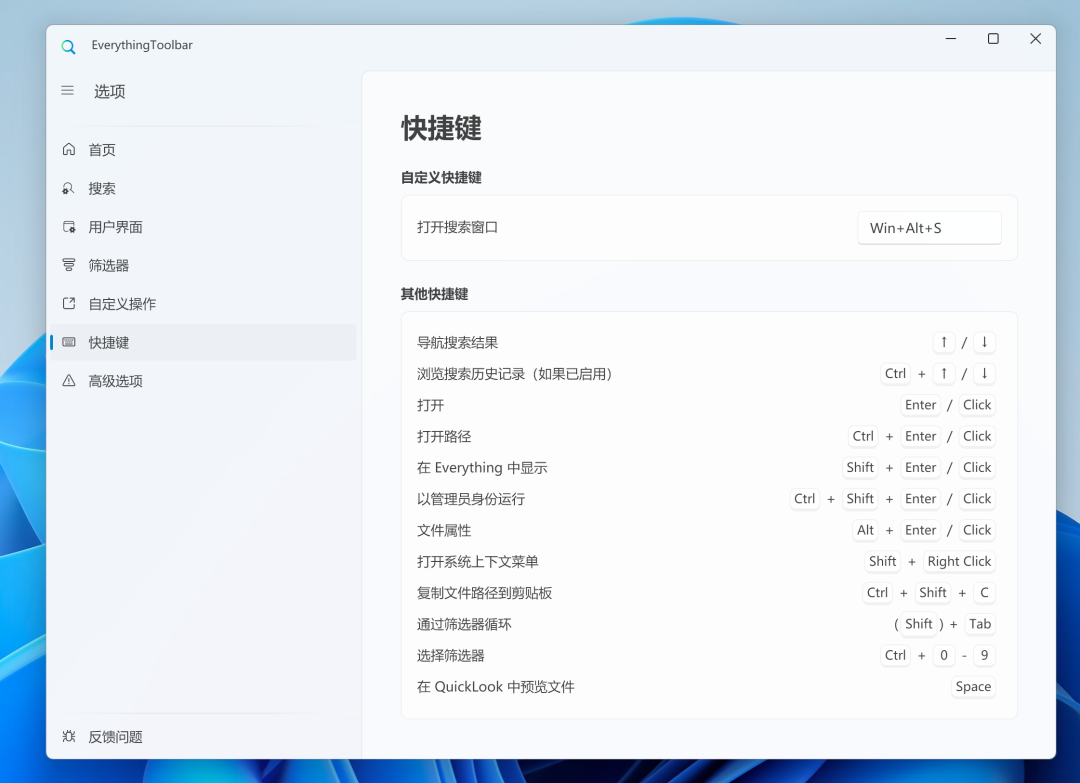Click the C key badge in copy-path row
1080x783 pixels.
click(x=984, y=593)
